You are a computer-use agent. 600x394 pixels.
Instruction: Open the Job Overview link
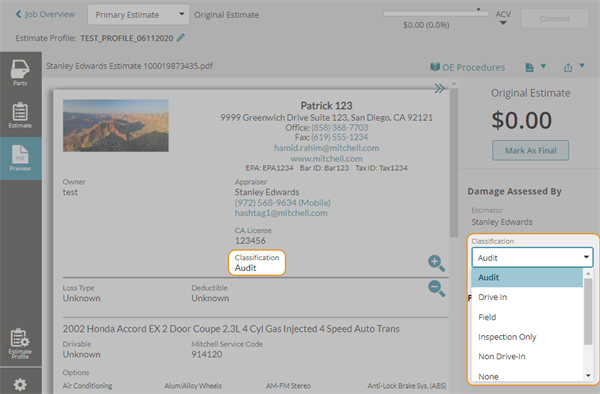click(x=50, y=14)
